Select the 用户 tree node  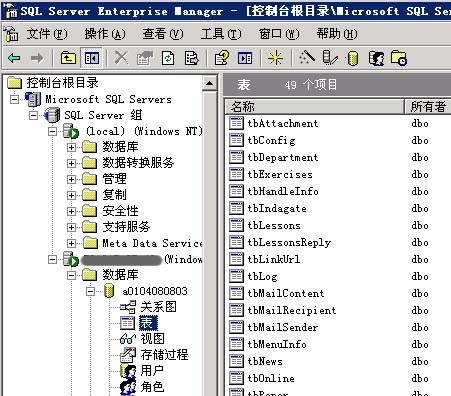pos(152,371)
